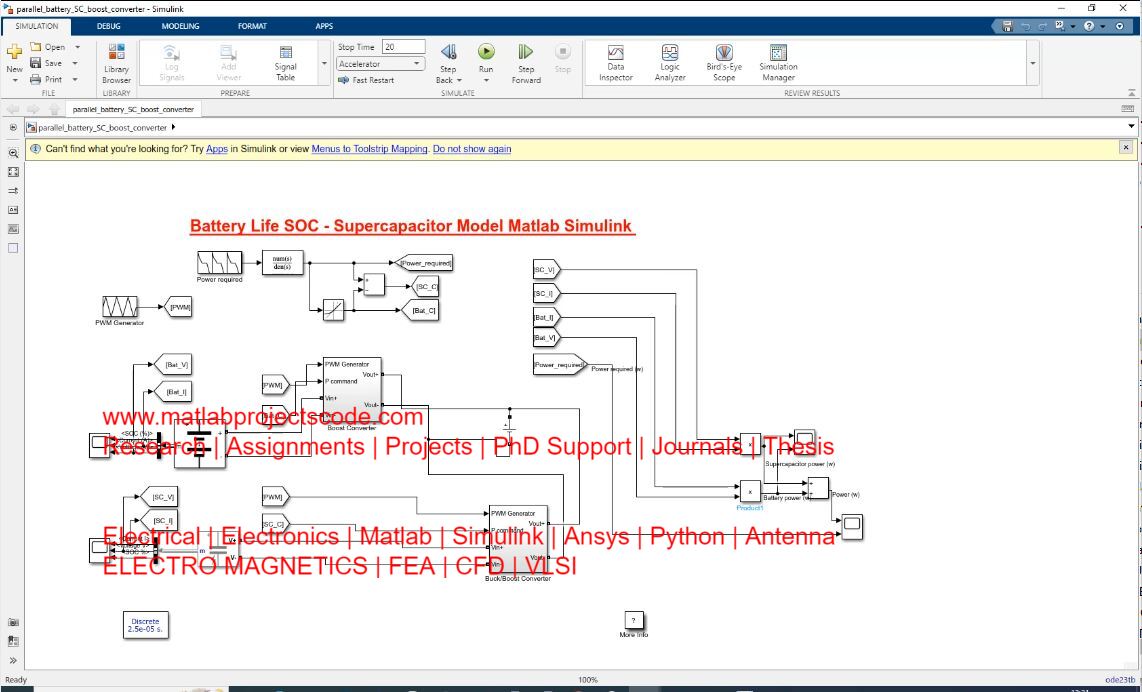Click the Do not show again link
The height and width of the screenshot is (692, 1142).
[472, 149]
